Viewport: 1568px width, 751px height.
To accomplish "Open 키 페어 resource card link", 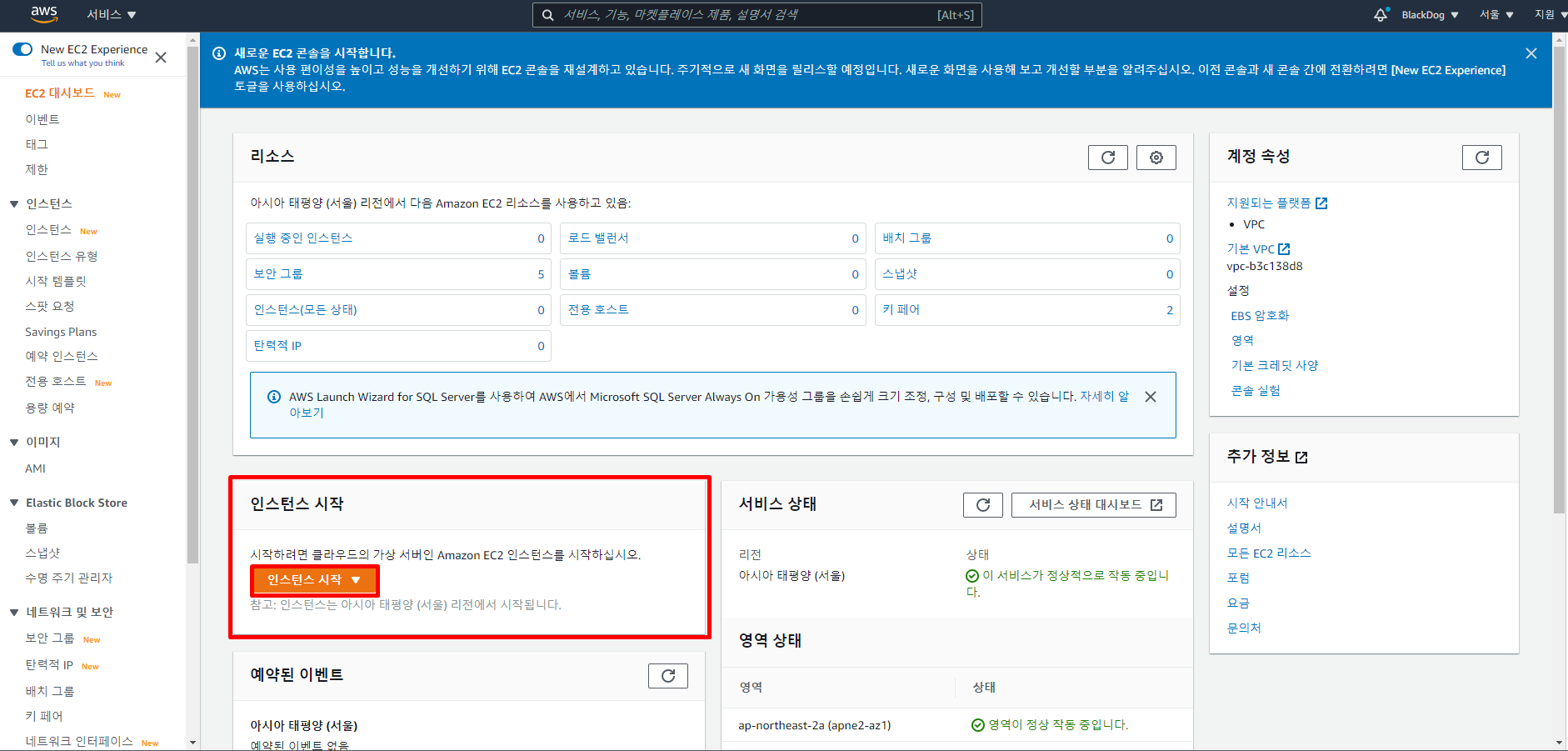I will (x=901, y=310).
